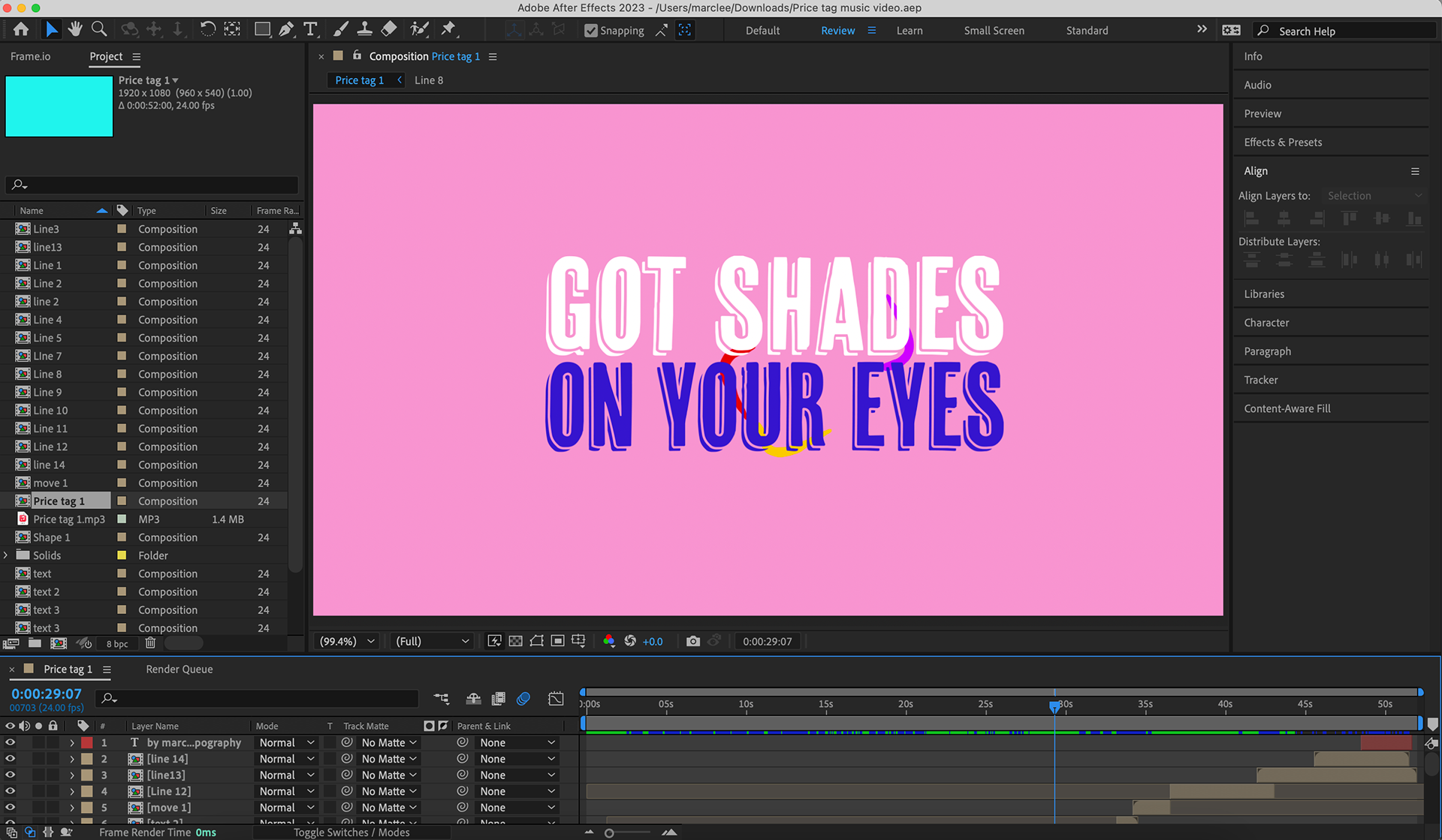
Task: Click red label color of layer 1
Action: click(x=87, y=742)
